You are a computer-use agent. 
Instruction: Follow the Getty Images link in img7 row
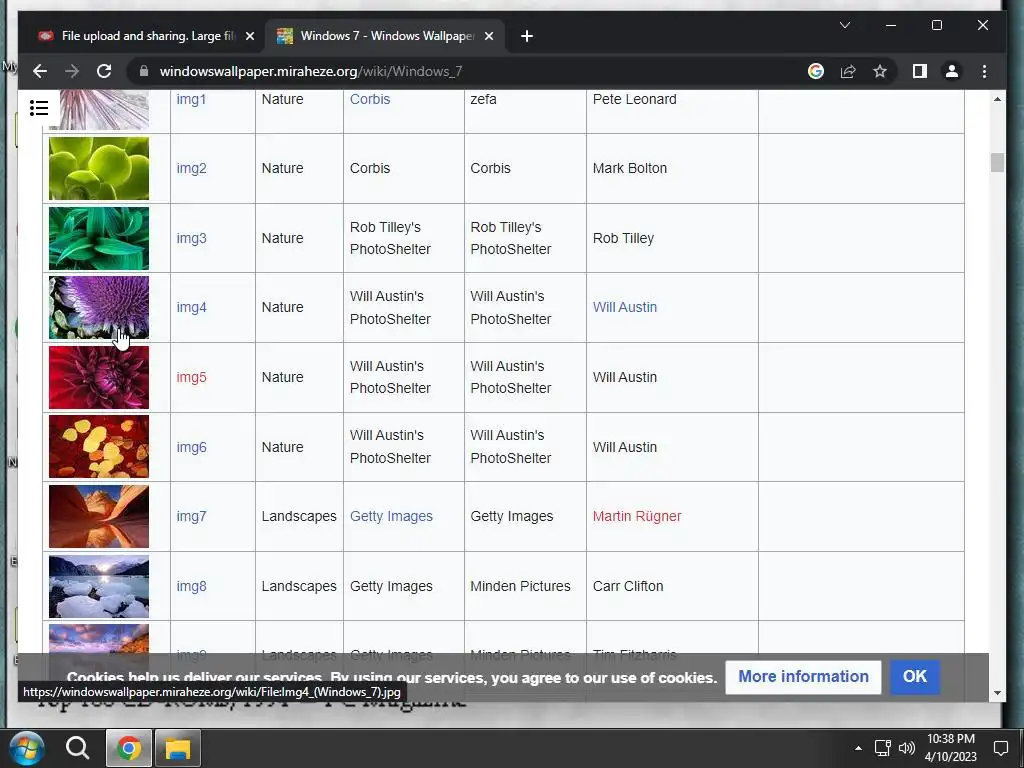pos(391,516)
